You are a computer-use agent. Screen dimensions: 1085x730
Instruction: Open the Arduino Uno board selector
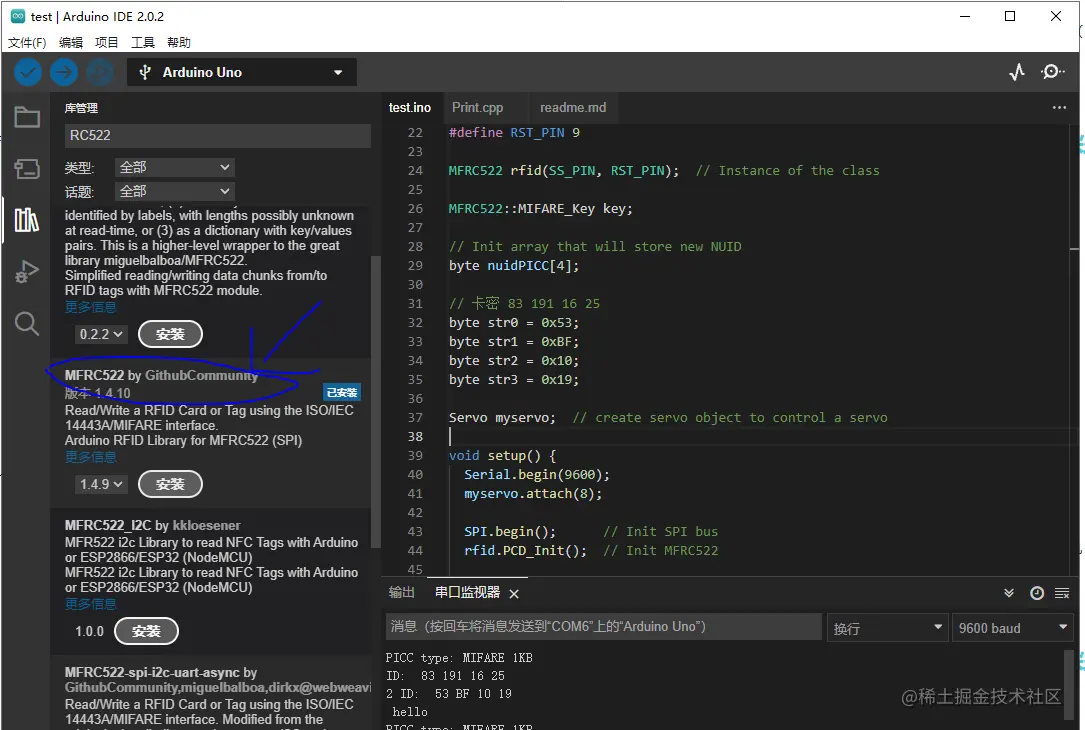pyautogui.click(x=241, y=72)
